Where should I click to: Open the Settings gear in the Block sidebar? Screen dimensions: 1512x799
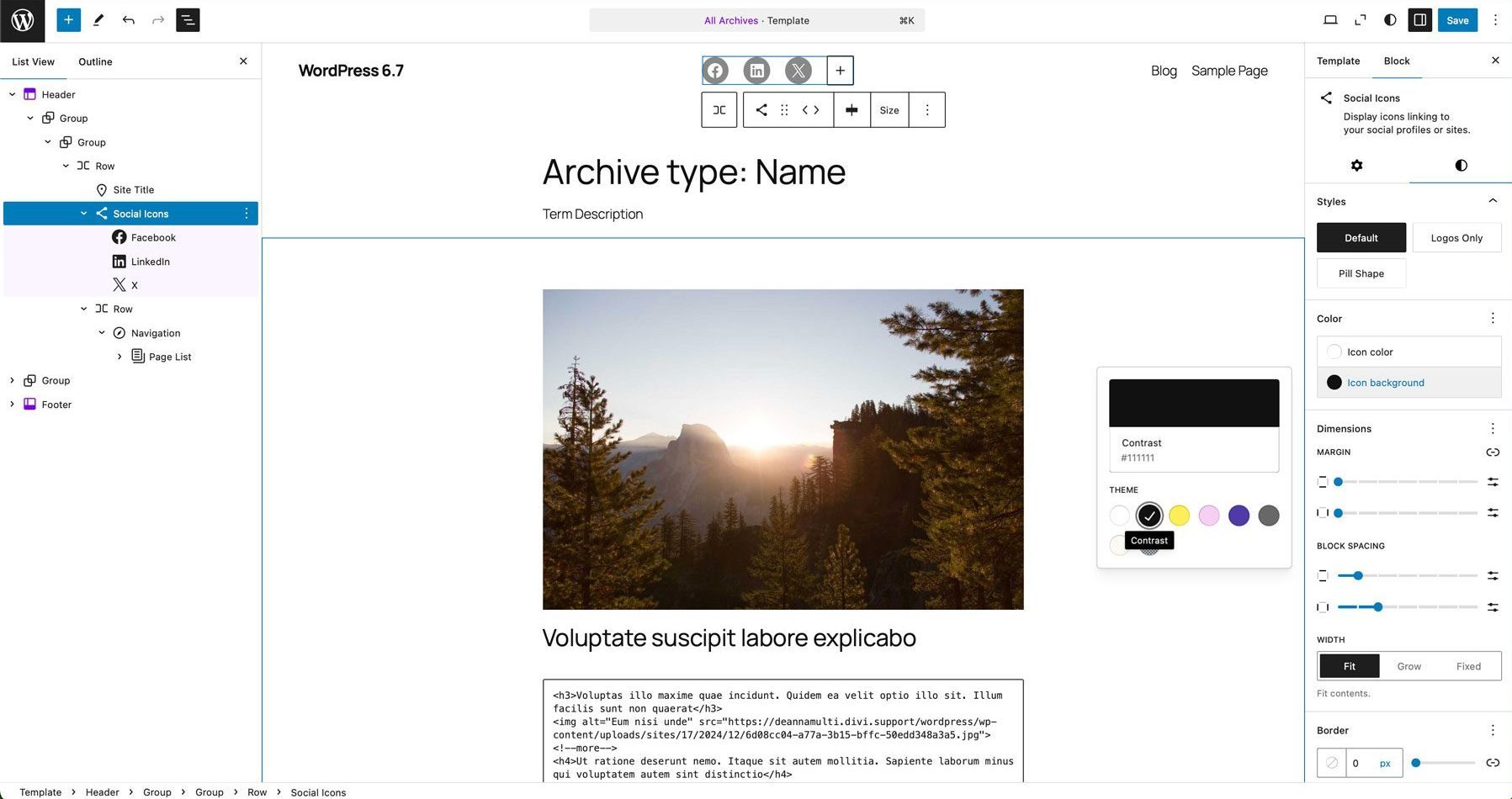(x=1356, y=166)
